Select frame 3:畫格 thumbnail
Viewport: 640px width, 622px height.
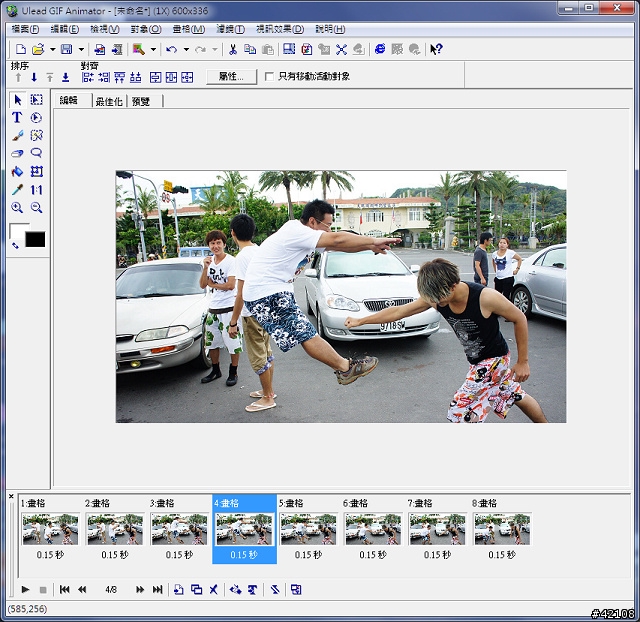point(179,529)
